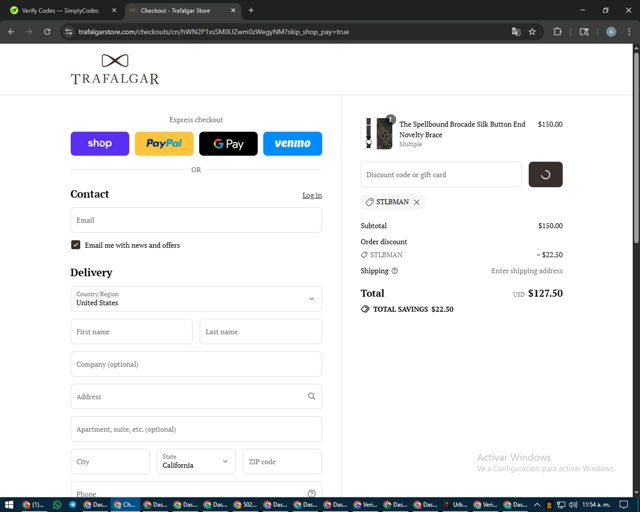The image size is (640, 512).
Task: Follow the Log in link
Action: pos(312,195)
